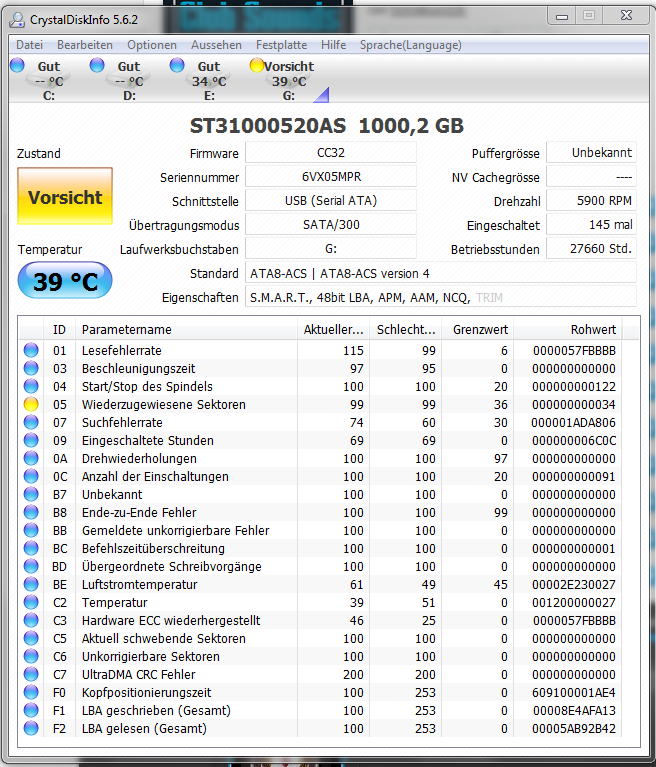656x767 pixels.
Task: Click the blue icon for UltraDMA CRC Fehler
Action: 31,674
